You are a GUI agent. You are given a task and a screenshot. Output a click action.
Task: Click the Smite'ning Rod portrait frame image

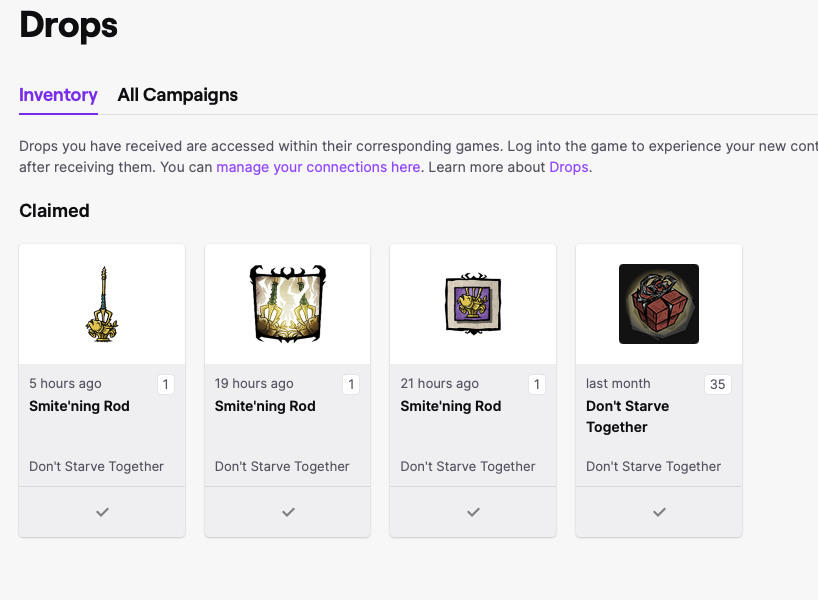coord(287,304)
